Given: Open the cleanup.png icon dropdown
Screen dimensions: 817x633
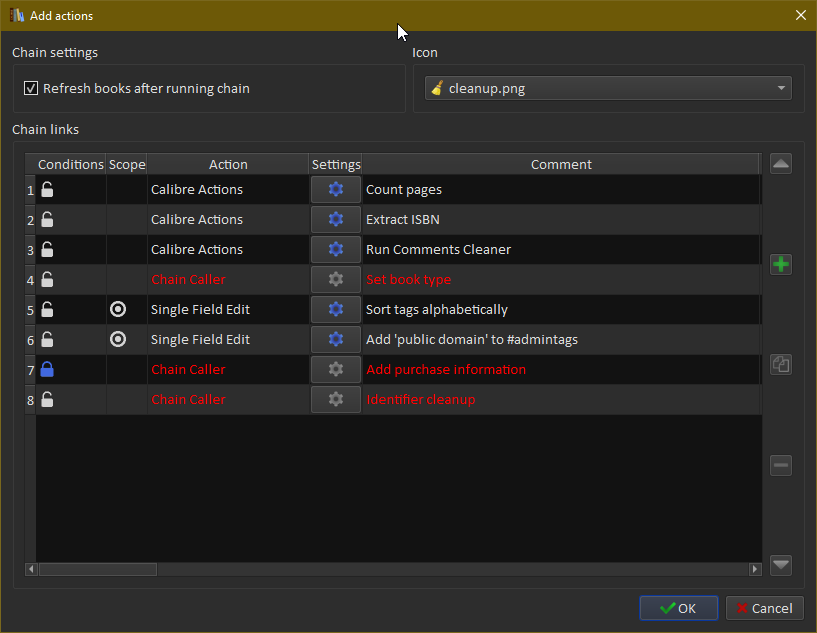Looking at the screenshot, I should point(608,89).
